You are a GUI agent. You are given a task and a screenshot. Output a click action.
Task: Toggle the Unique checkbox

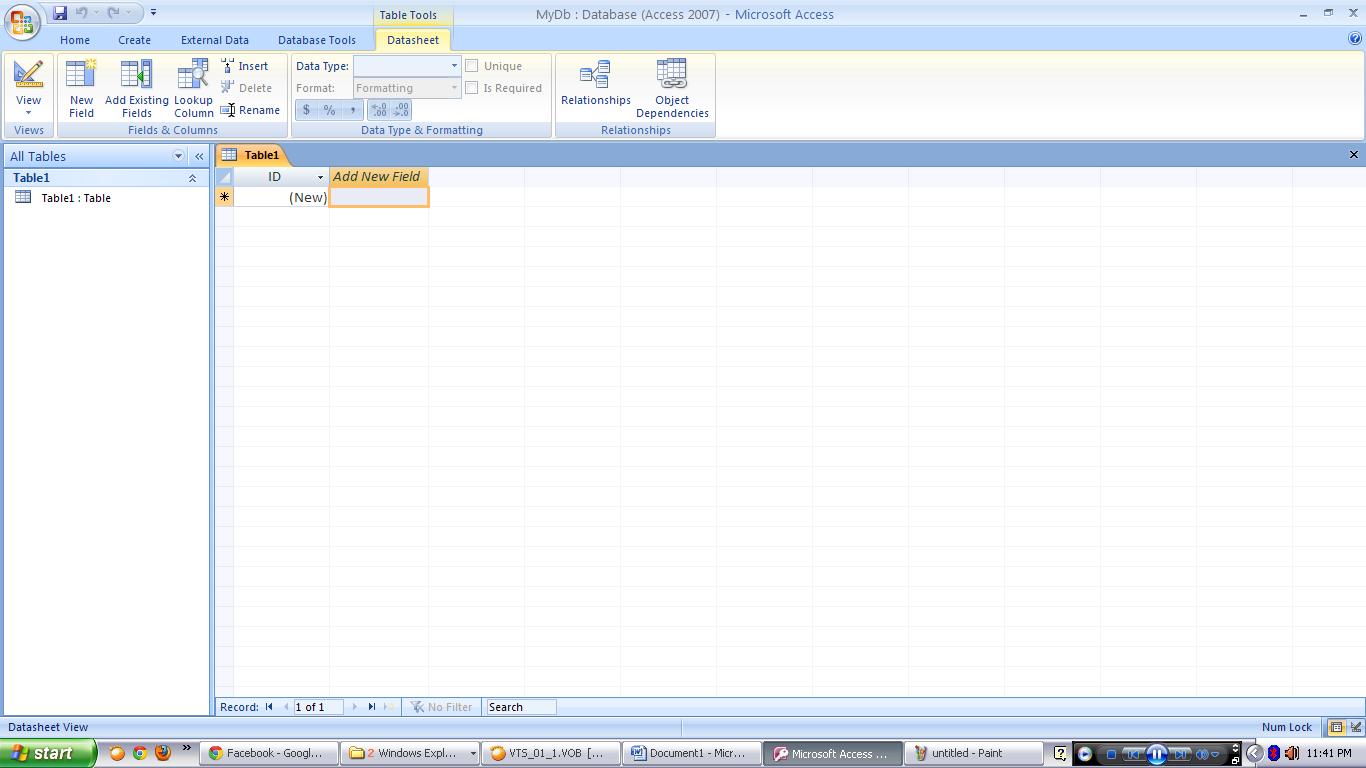pyautogui.click(x=471, y=66)
